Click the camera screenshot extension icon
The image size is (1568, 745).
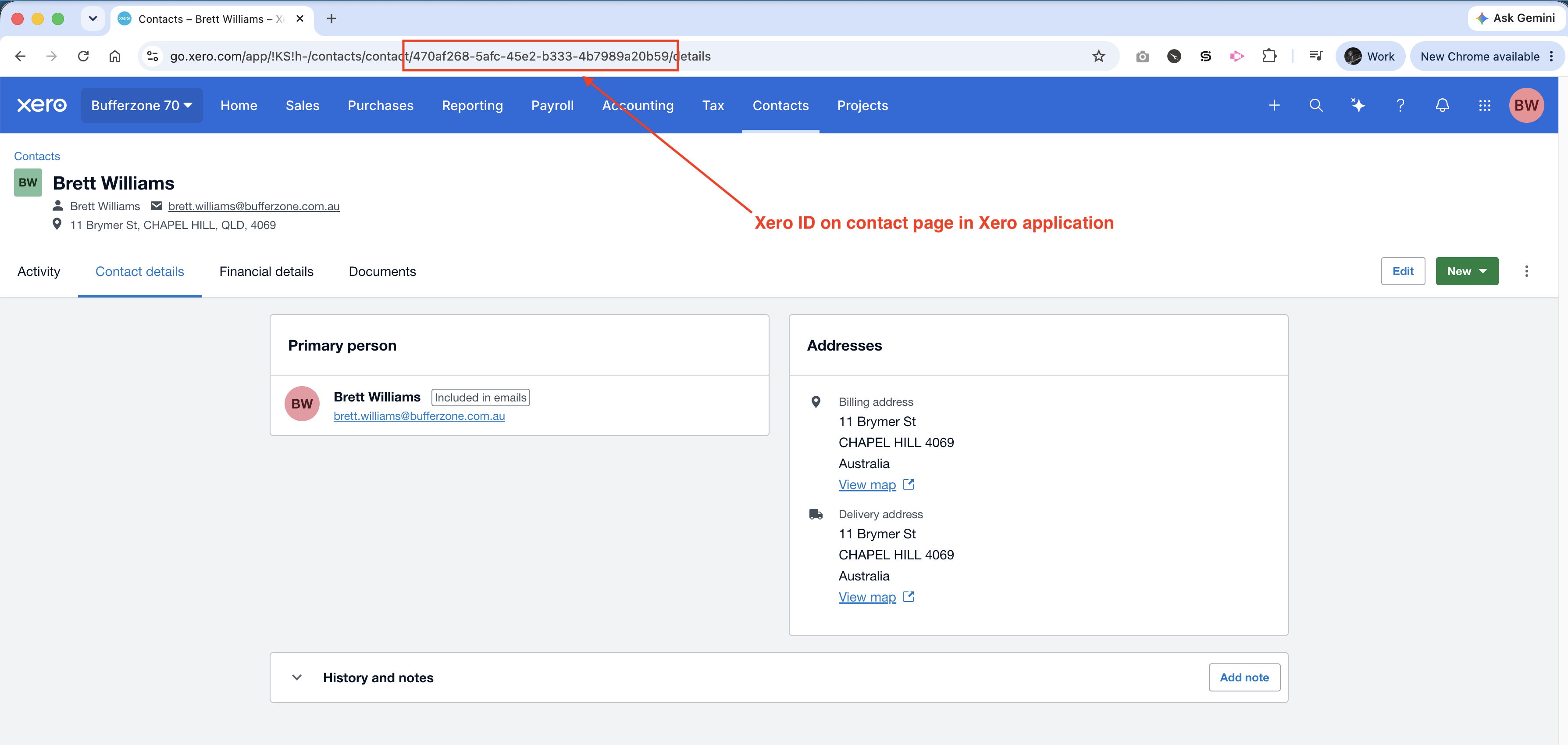click(1143, 56)
